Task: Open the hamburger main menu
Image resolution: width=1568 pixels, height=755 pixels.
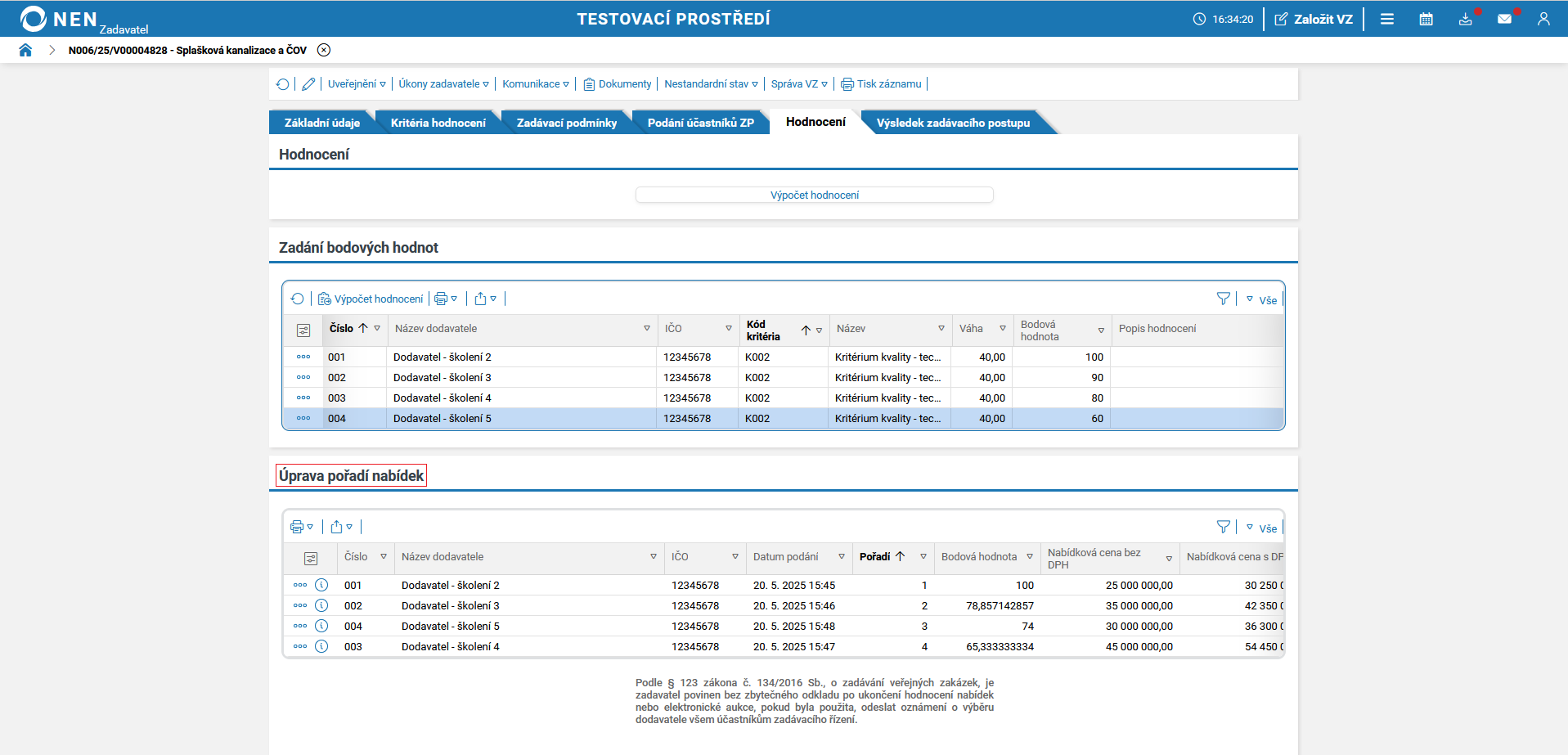Action: (1387, 19)
